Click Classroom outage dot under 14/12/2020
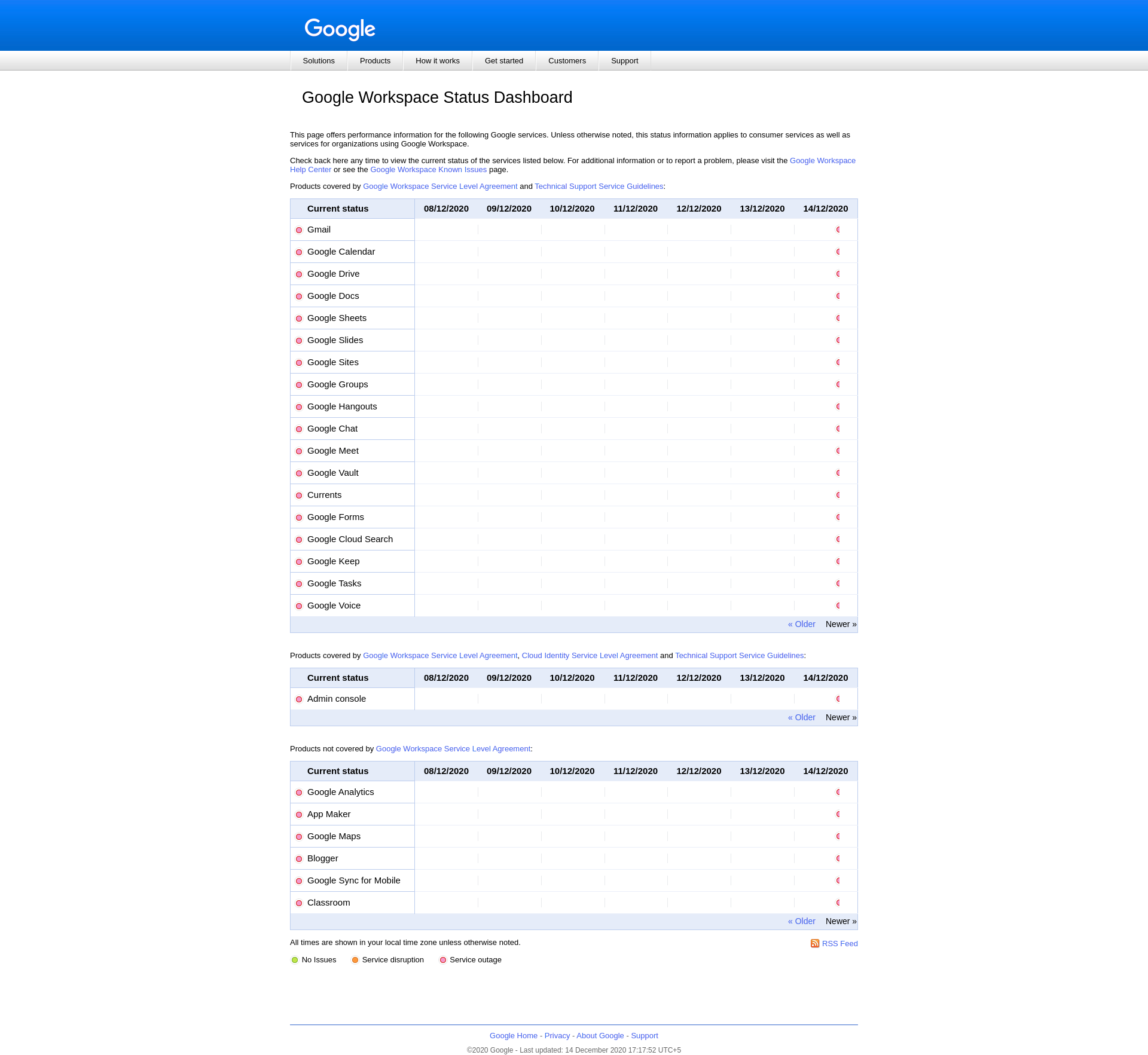 (x=838, y=903)
